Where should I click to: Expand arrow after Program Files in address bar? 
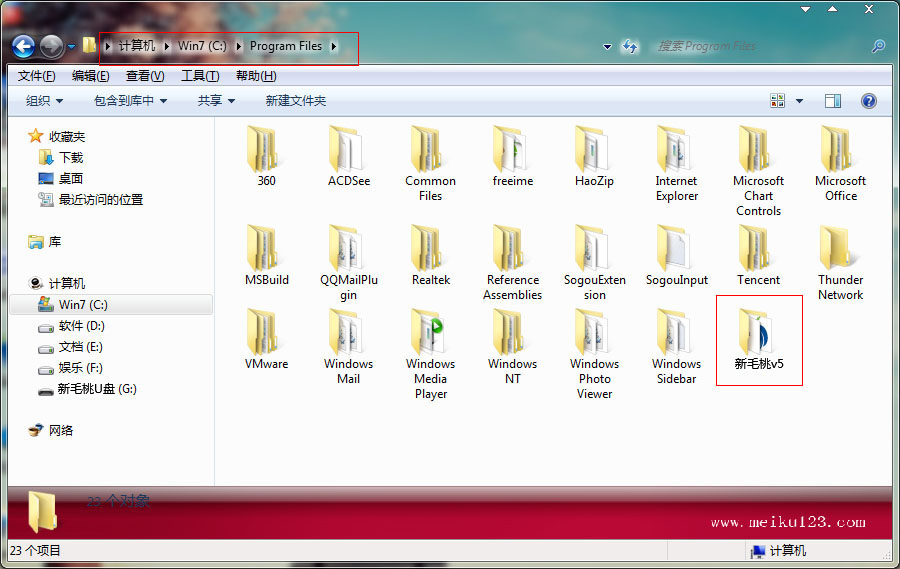click(x=333, y=46)
